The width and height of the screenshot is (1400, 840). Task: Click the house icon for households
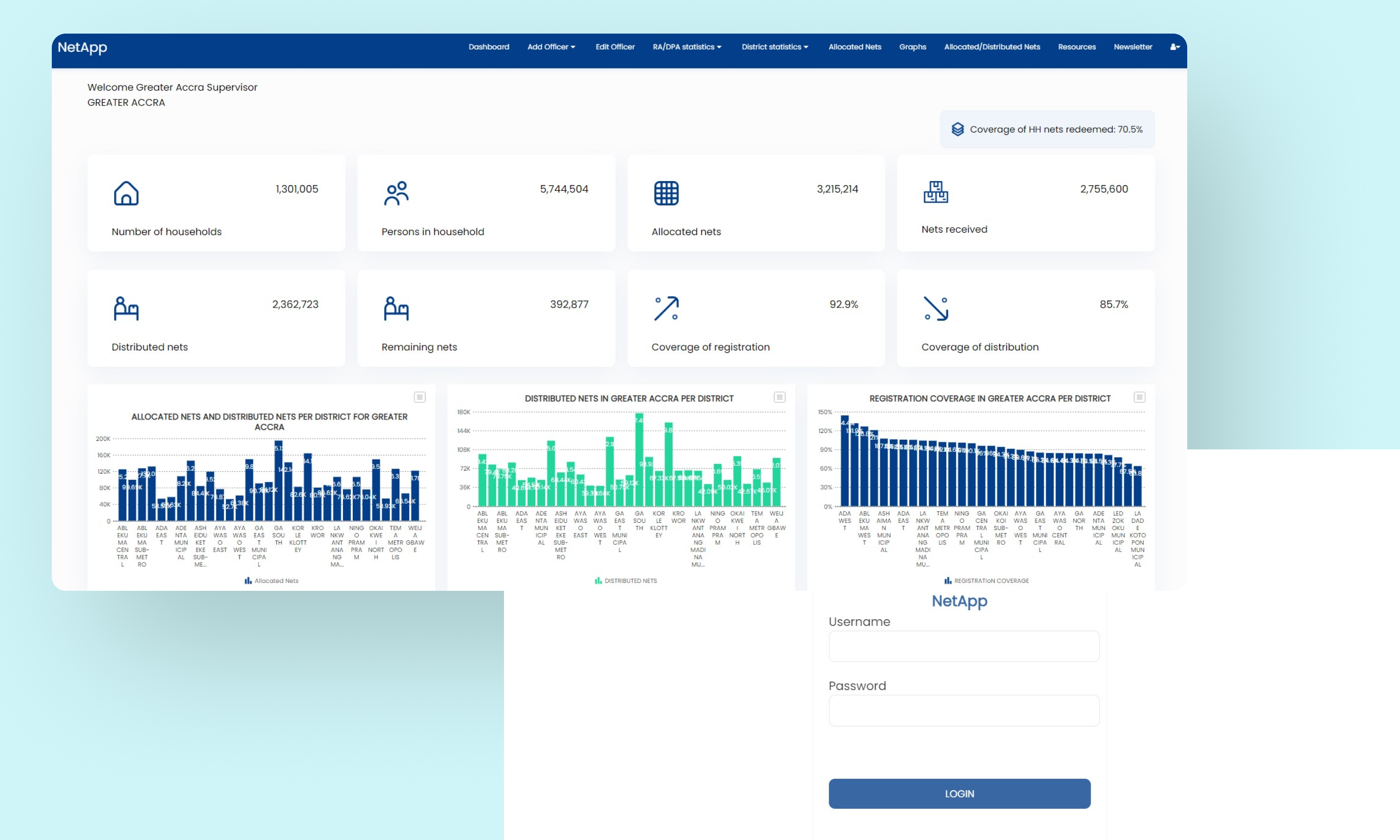click(126, 193)
